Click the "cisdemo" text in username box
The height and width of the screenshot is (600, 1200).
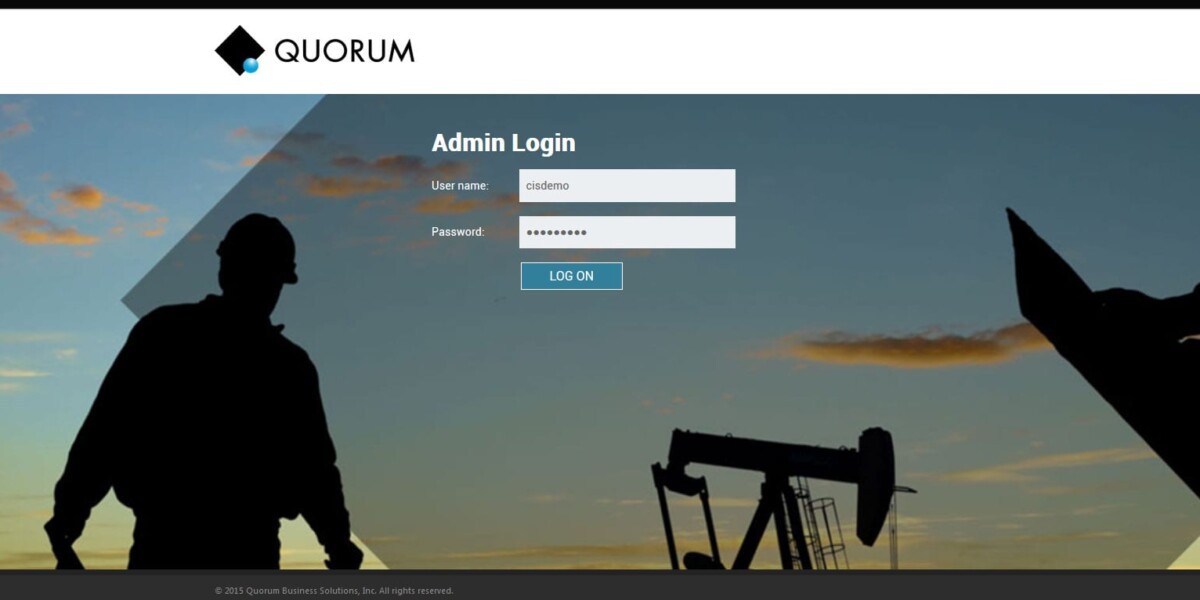coord(547,185)
